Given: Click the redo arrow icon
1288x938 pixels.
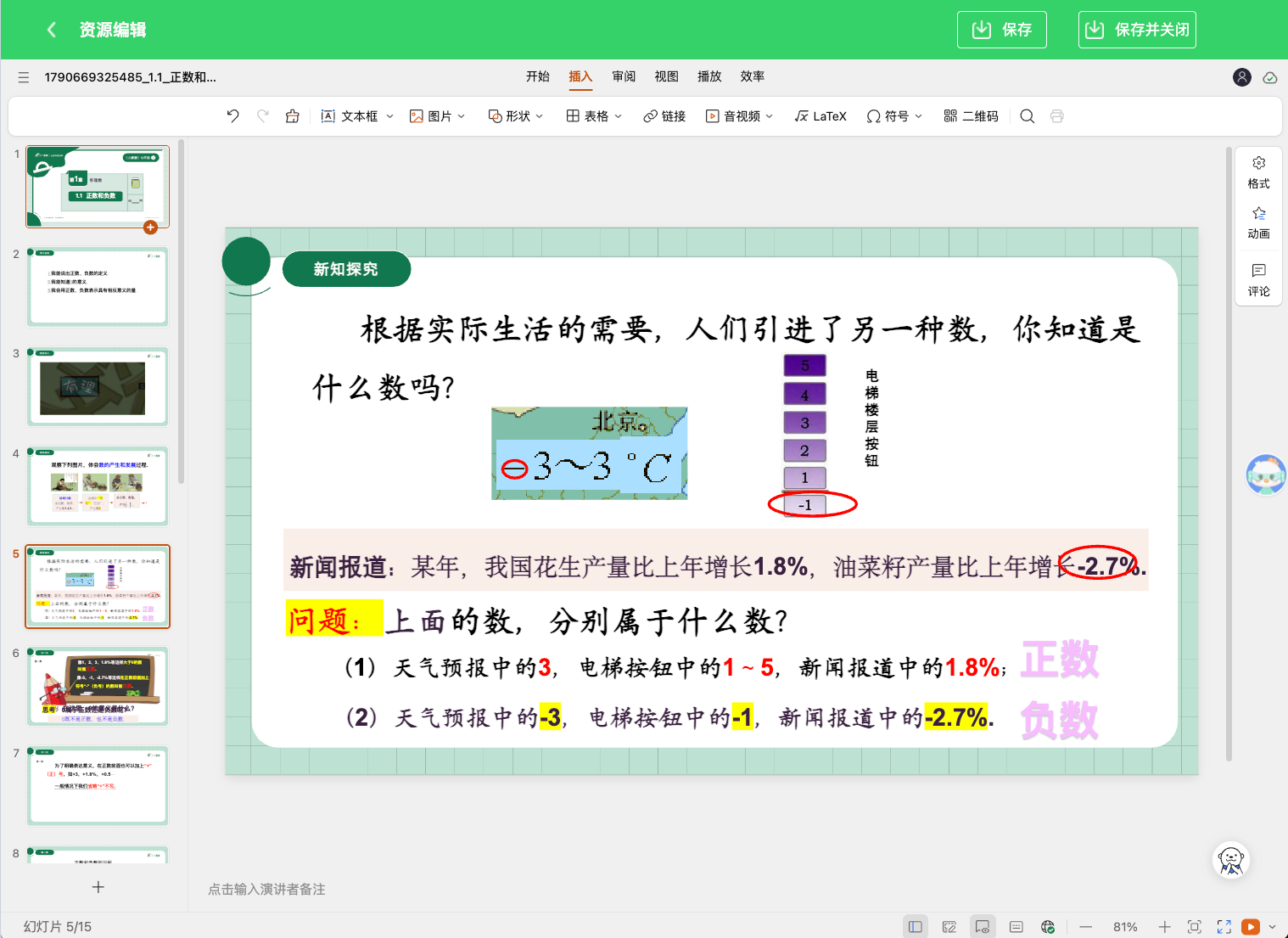Looking at the screenshot, I should 263,116.
